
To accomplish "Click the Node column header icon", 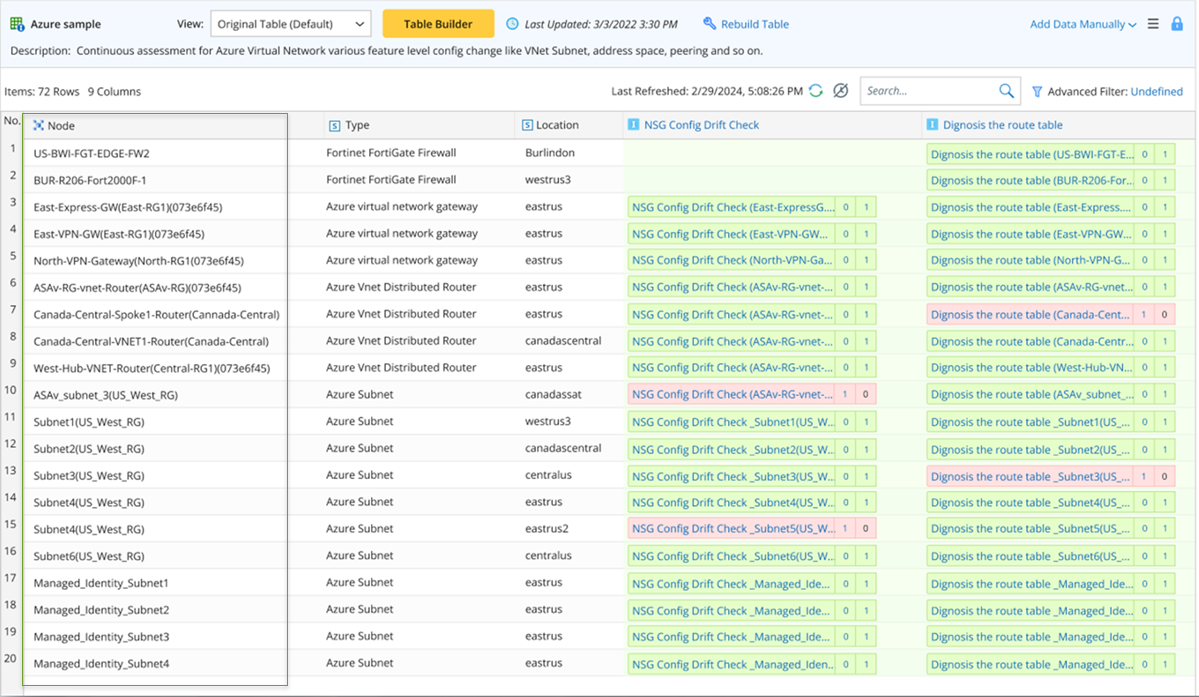I will [x=38, y=125].
